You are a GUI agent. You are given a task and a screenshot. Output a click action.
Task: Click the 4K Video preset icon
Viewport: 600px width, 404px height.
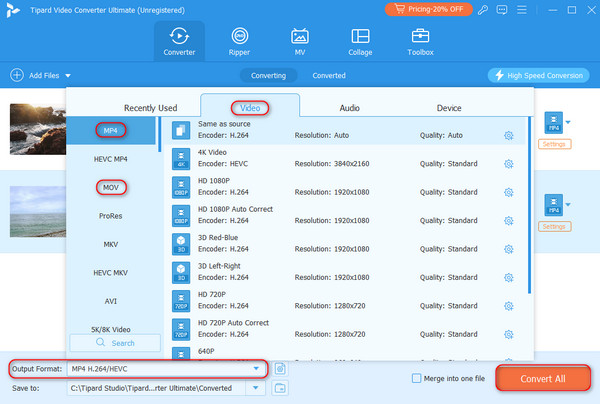coord(181,159)
